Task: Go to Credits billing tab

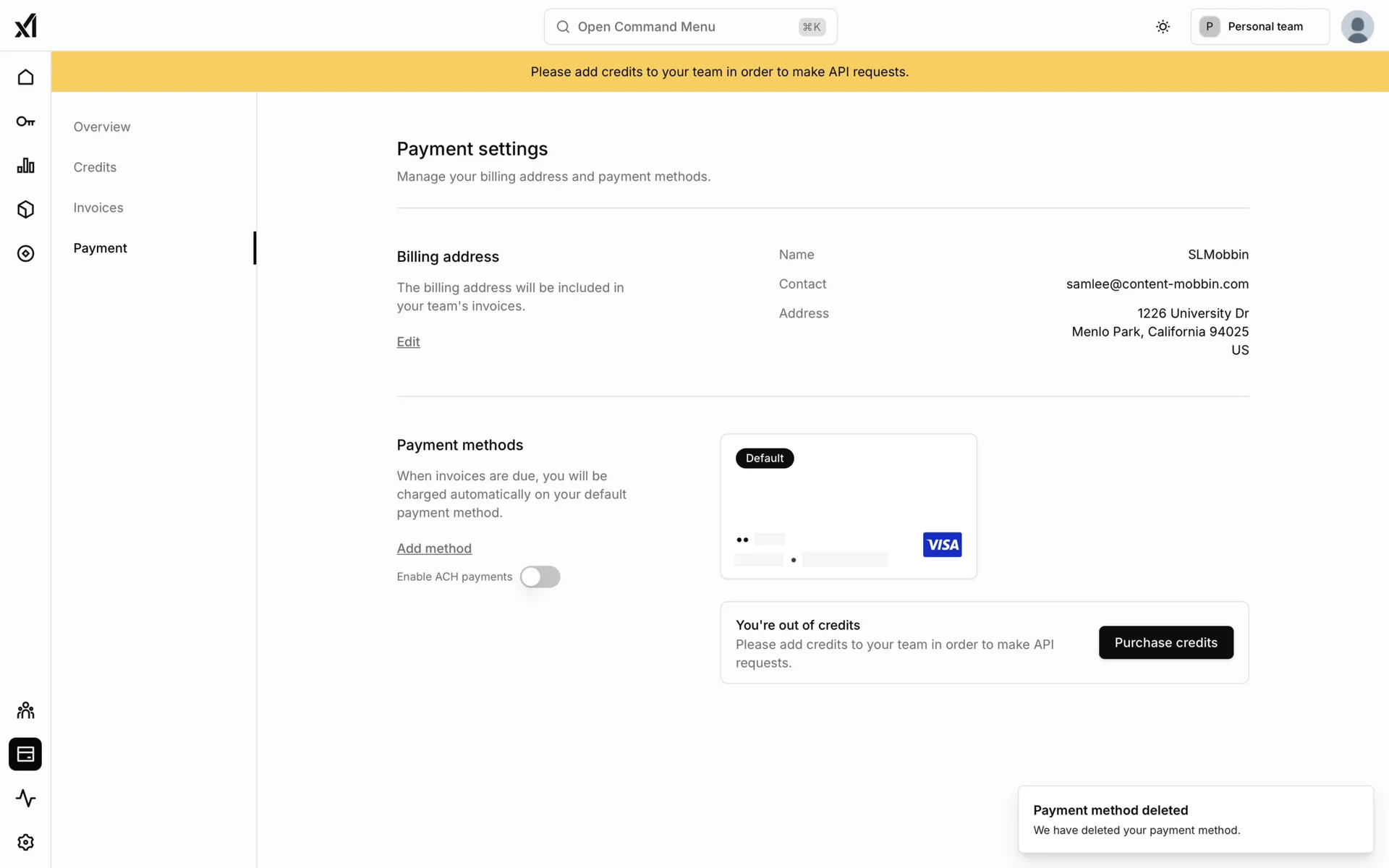Action: pyautogui.click(x=95, y=167)
